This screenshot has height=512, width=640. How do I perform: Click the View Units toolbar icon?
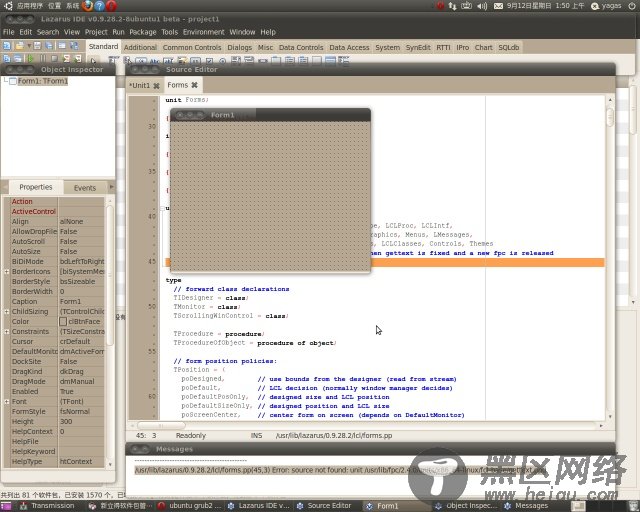click(7, 59)
